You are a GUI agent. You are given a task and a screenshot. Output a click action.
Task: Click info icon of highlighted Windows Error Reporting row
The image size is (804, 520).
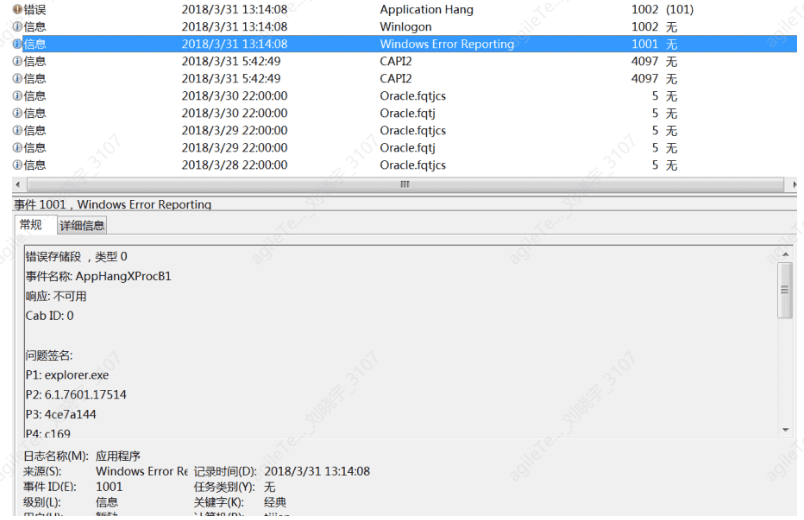point(17,44)
